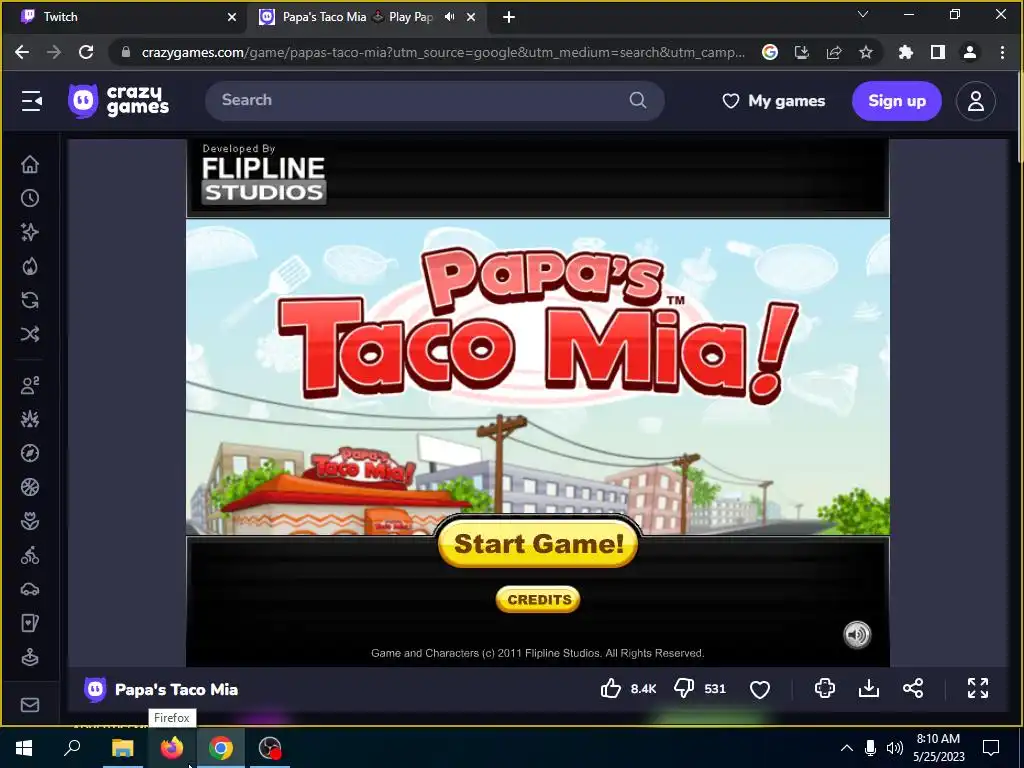The height and width of the screenshot is (768, 1024).
Task: Click the gamepad icon below game
Action: tap(824, 688)
